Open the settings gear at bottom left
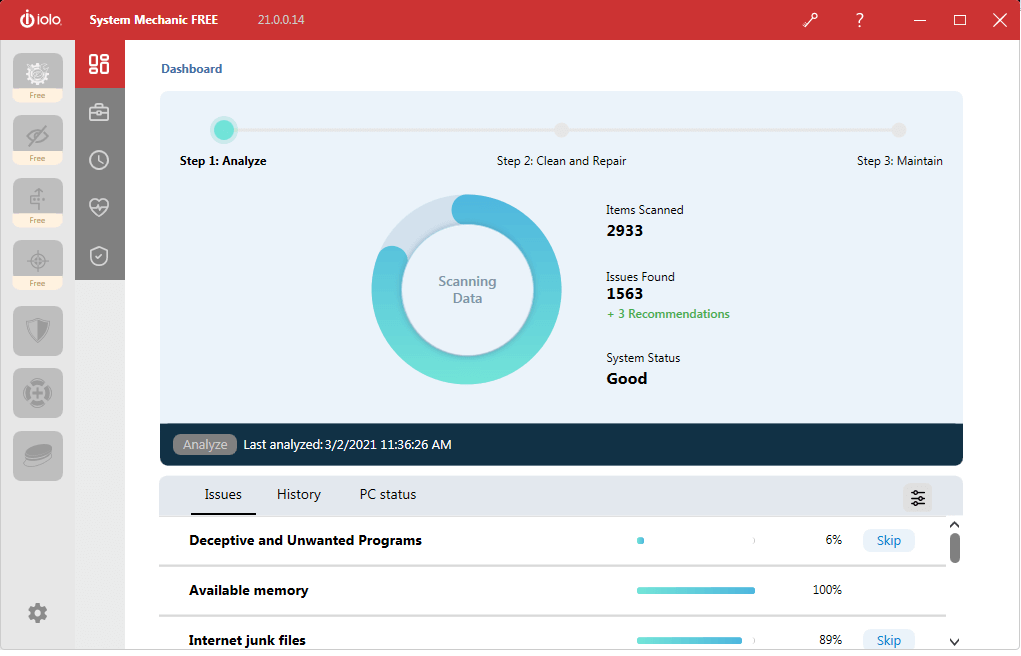The height and width of the screenshot is (656, 1021). (x=37, y=613)
